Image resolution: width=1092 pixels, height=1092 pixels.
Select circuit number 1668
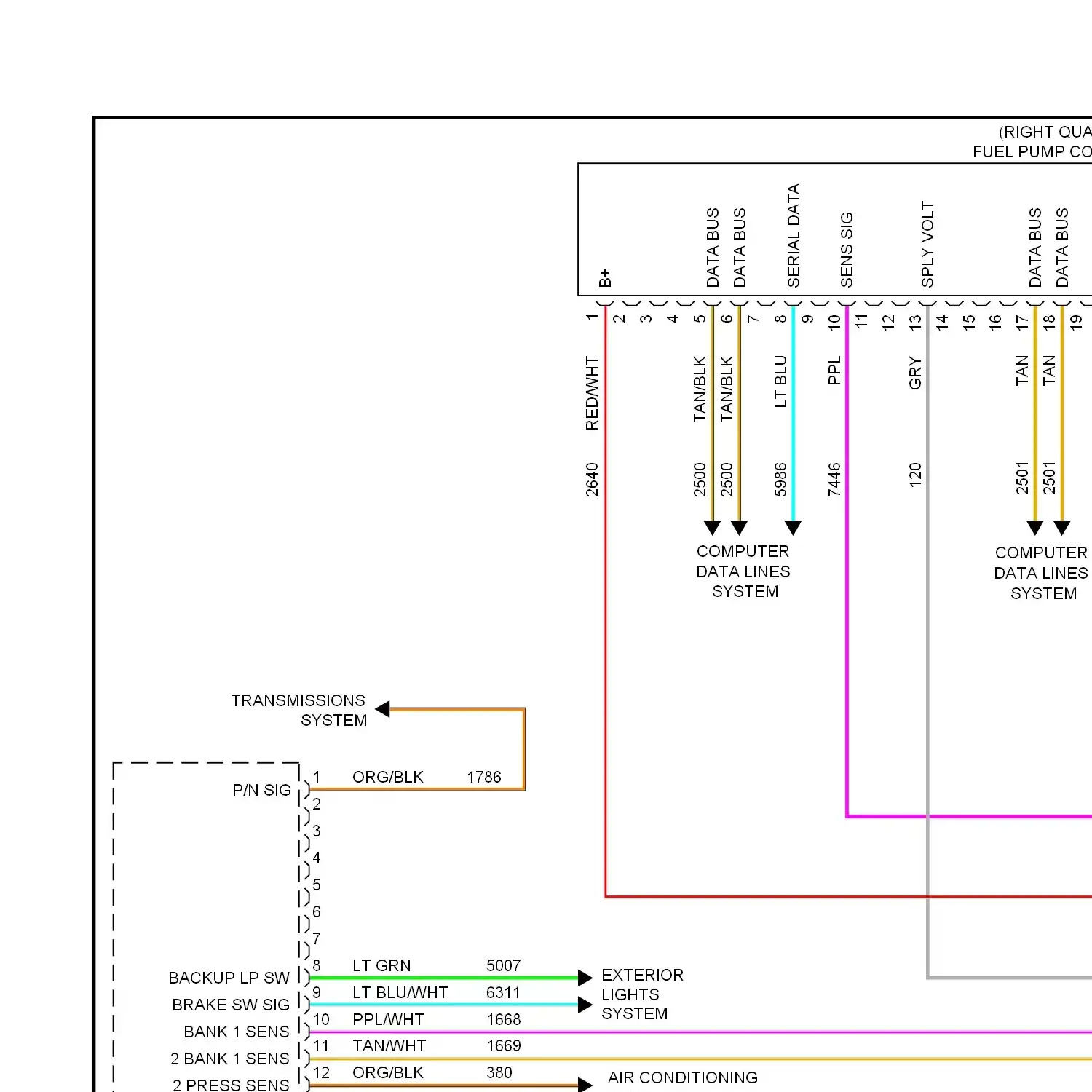pos(504,1019)
